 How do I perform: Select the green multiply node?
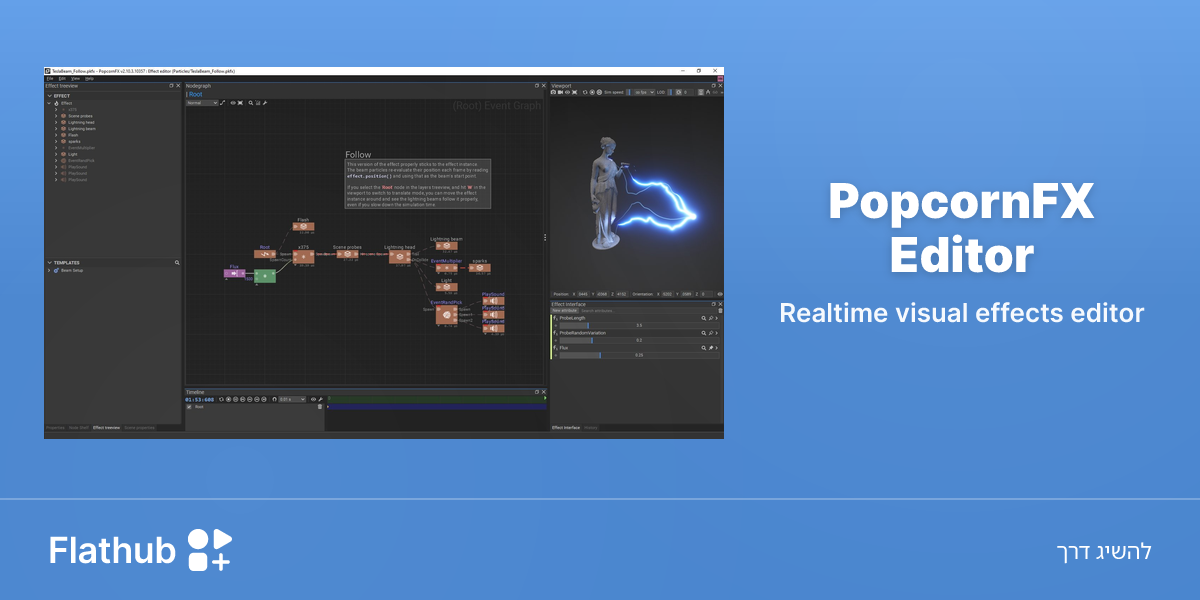click(x=265, y=276)
